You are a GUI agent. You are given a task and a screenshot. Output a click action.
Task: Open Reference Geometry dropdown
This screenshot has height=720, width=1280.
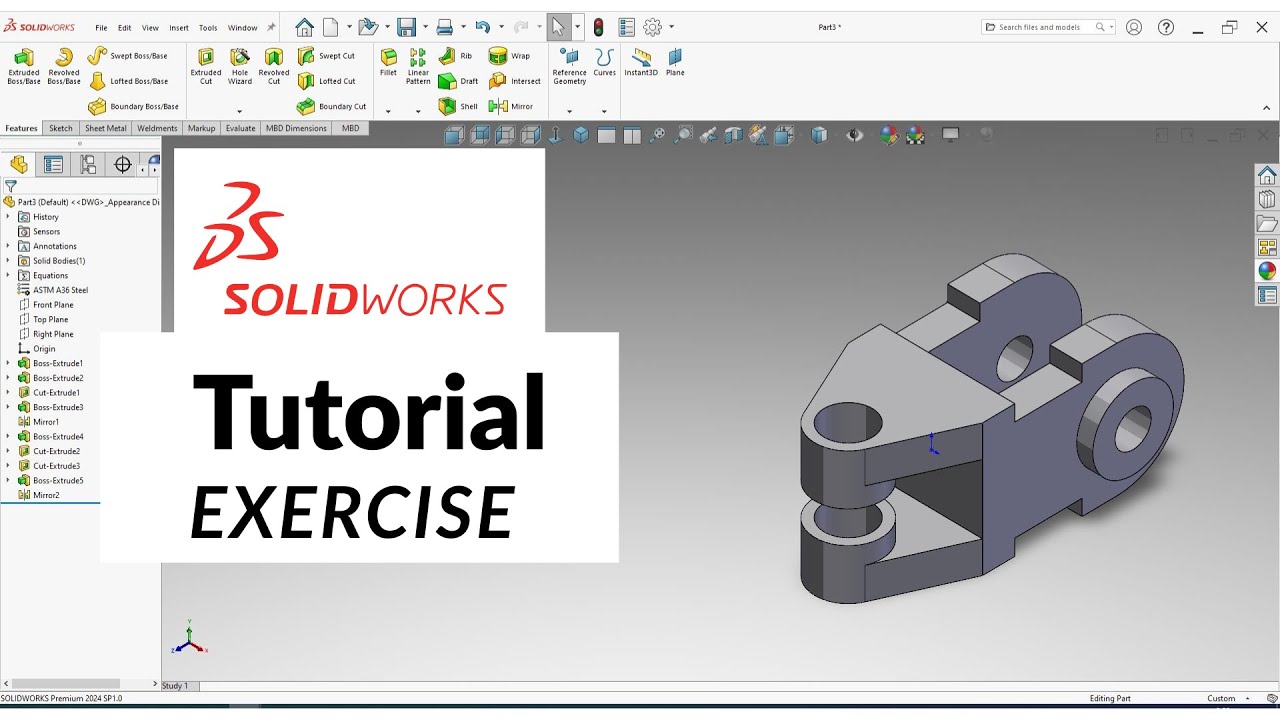570,110
